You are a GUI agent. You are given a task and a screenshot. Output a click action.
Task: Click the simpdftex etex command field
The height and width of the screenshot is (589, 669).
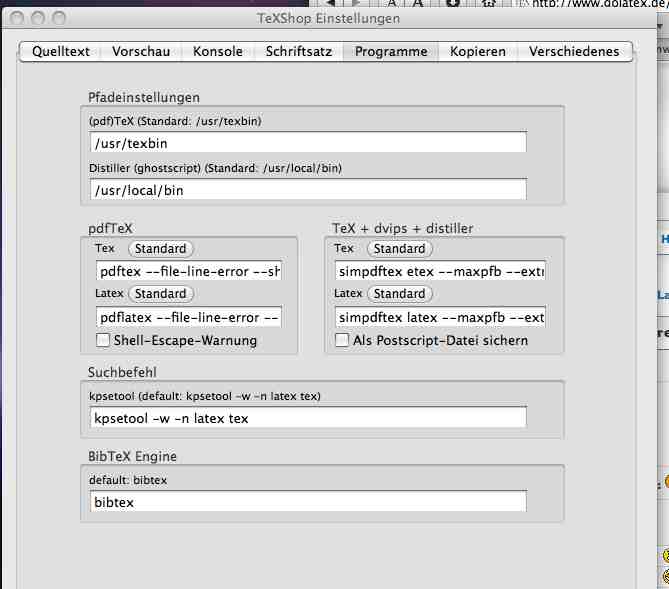point(440,271)
